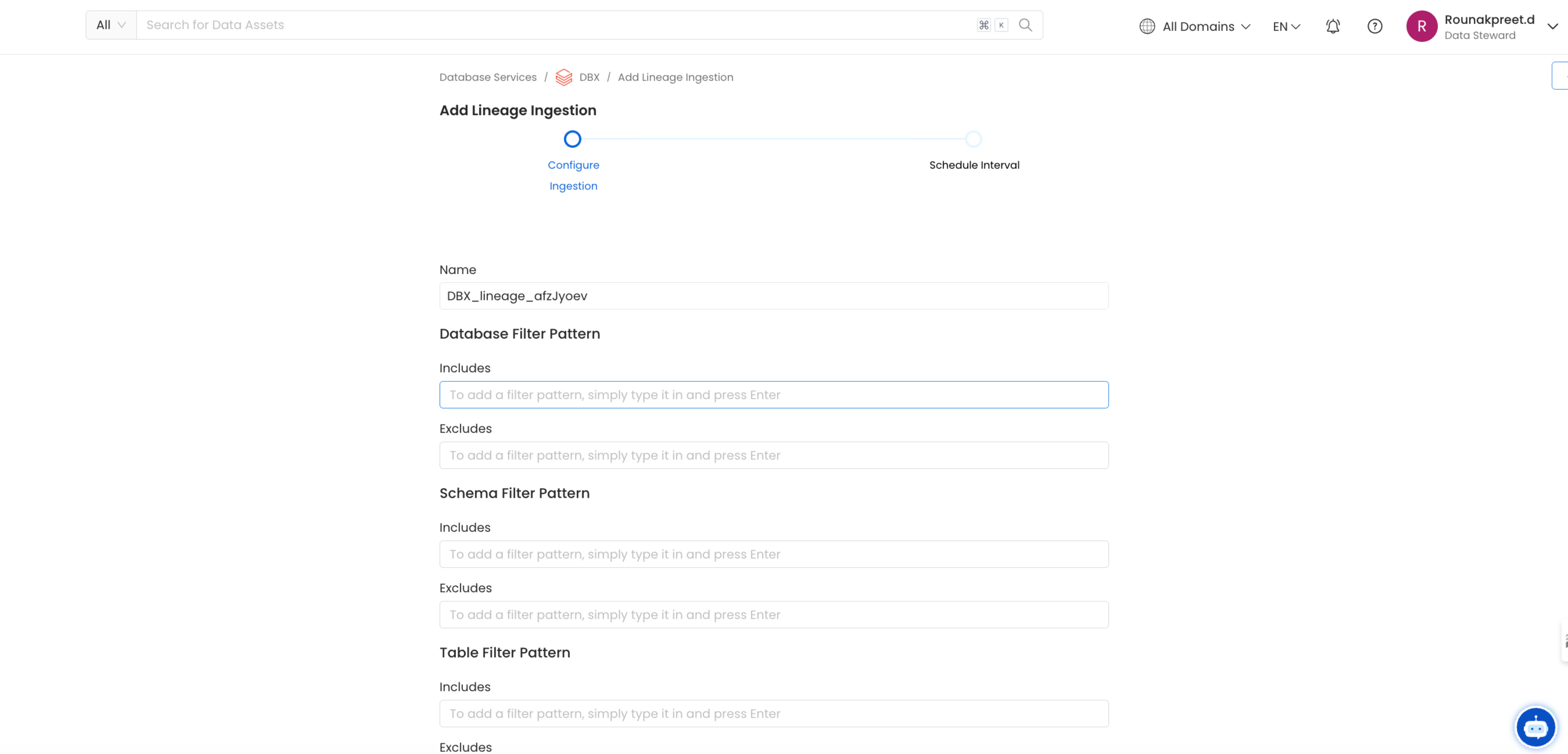
Task: Click the Name field with DBX_lineage_afzJyoev
Action: pyautogui.click(x=773, y=296)
